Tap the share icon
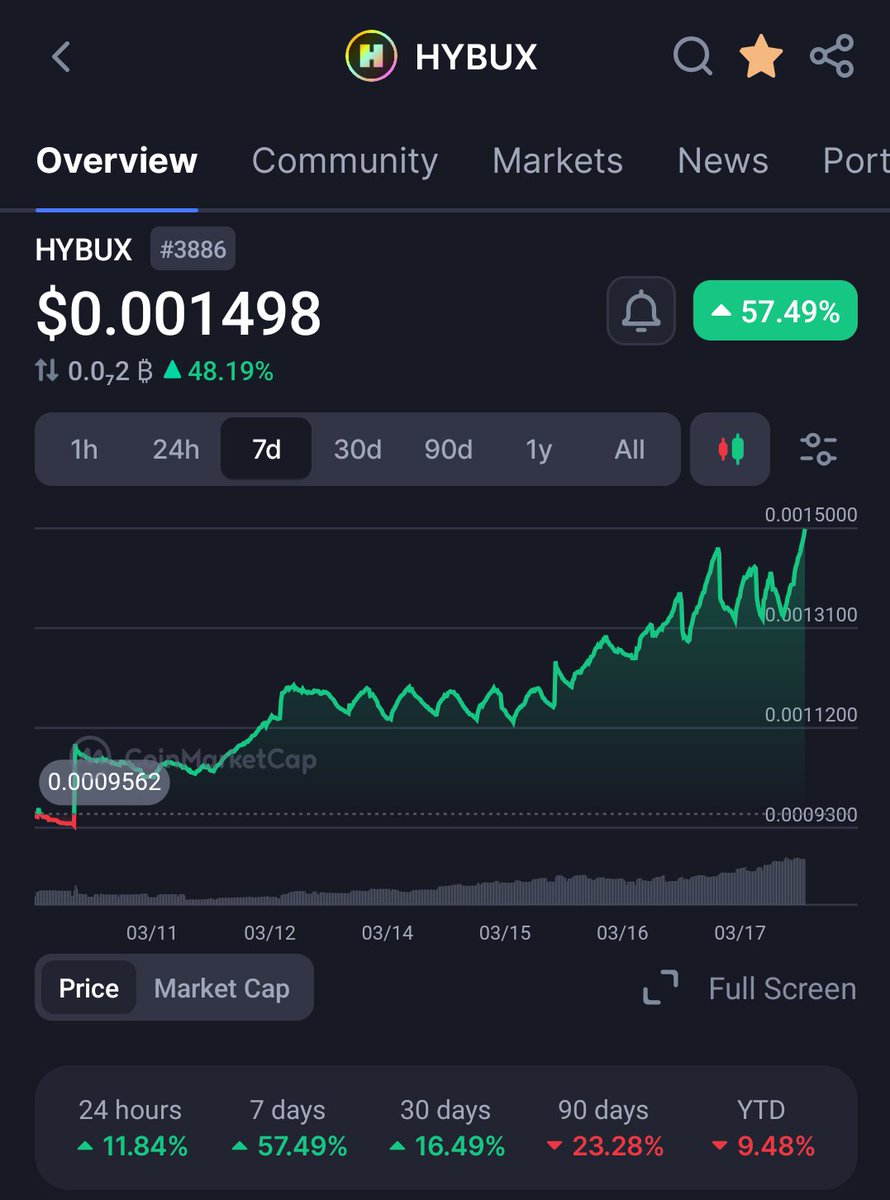Viewport: 890px width, 1200px height. pos(832,56)
